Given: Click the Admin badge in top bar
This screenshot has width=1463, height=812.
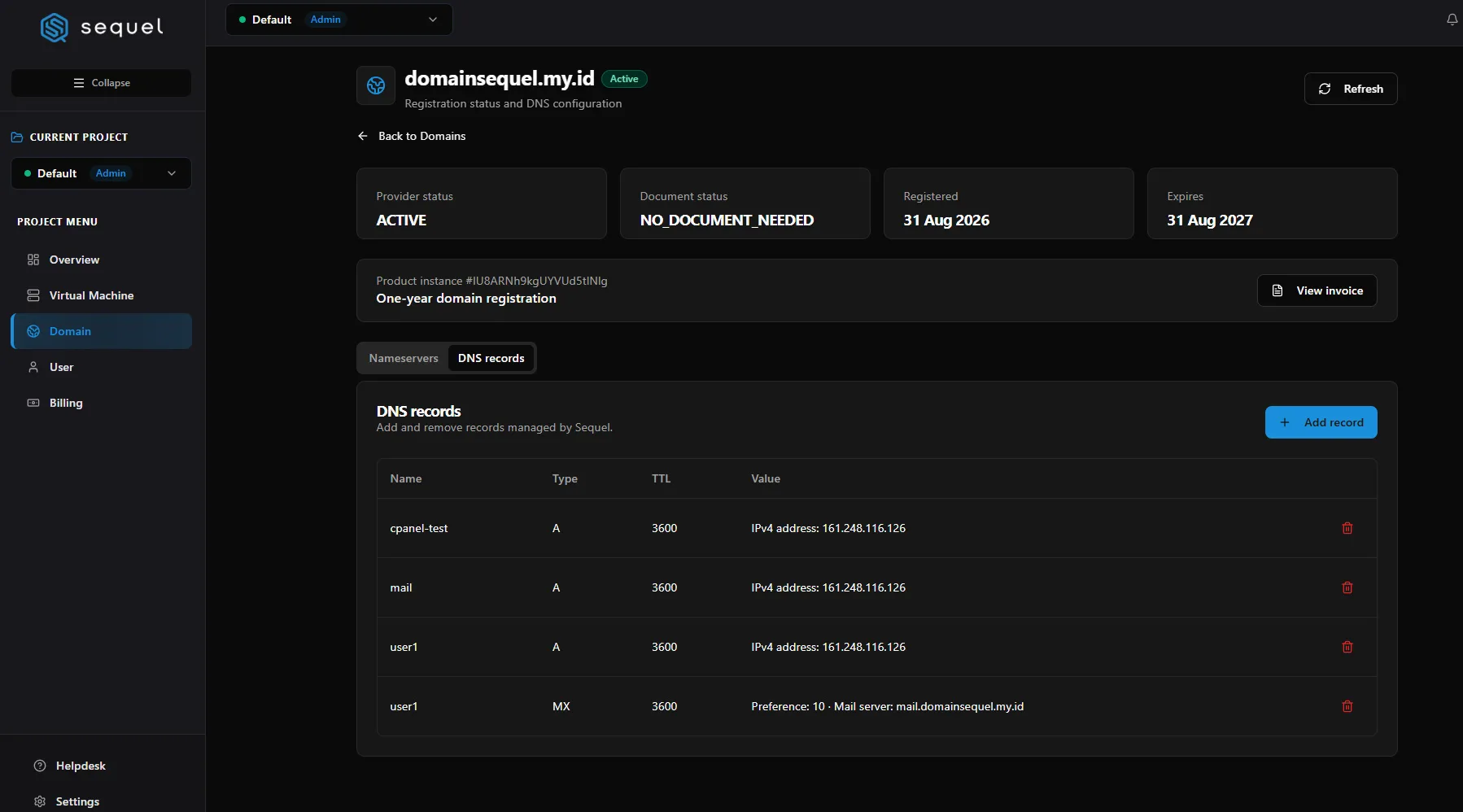Looking at the screenshot, I should 325,20.
